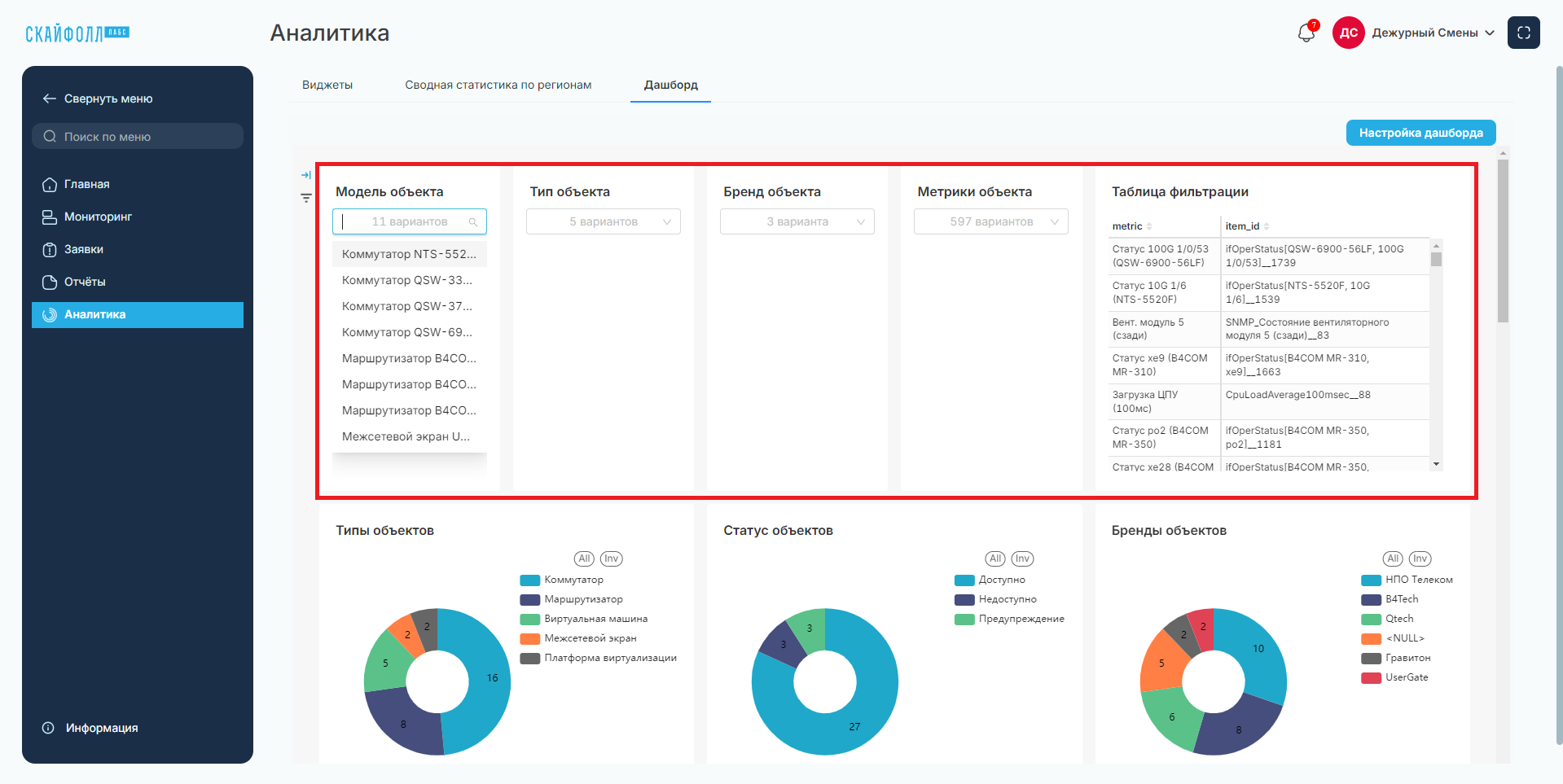
Task: Click the Настройка дашборда button
Action: pos(1420,133)
